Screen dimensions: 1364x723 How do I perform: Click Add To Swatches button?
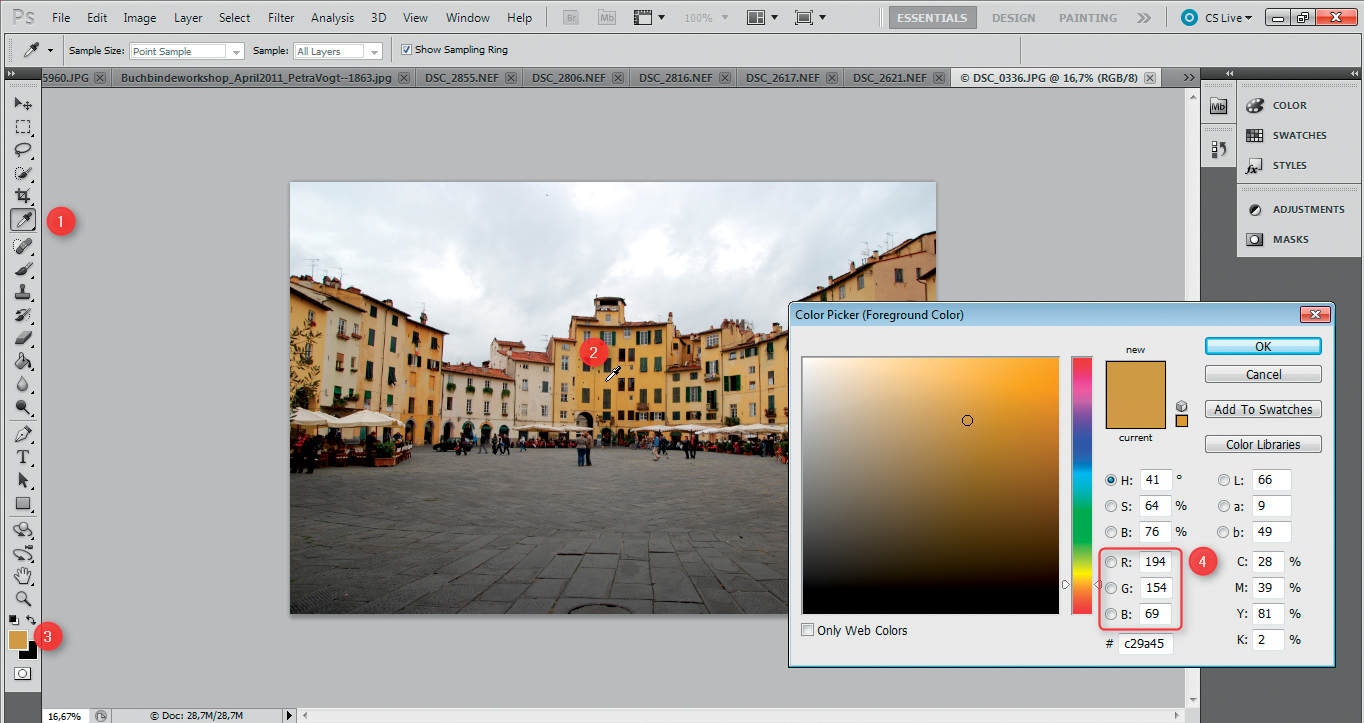coord(1263,409)
